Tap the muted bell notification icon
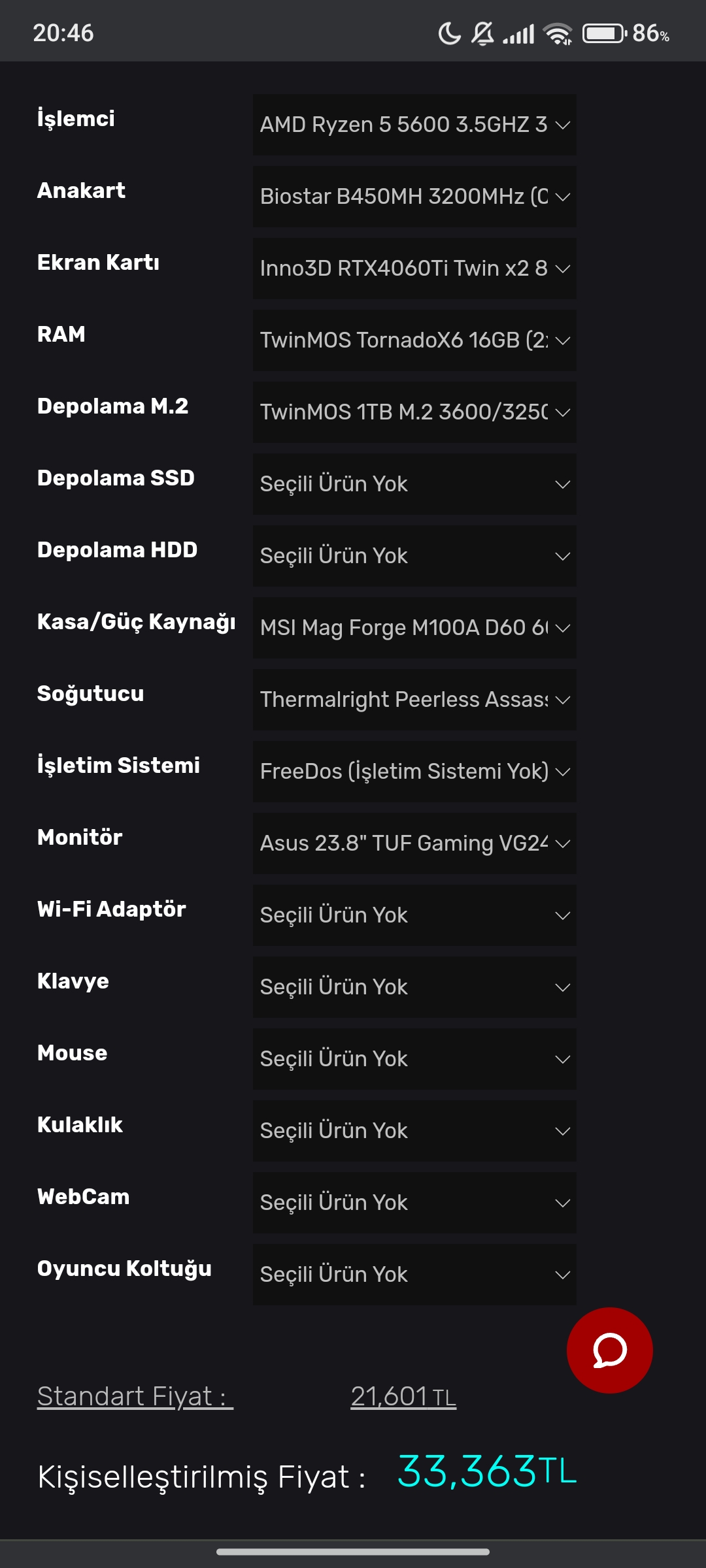The width and height of the screenshot is (706, 1568). pos(482,33)
